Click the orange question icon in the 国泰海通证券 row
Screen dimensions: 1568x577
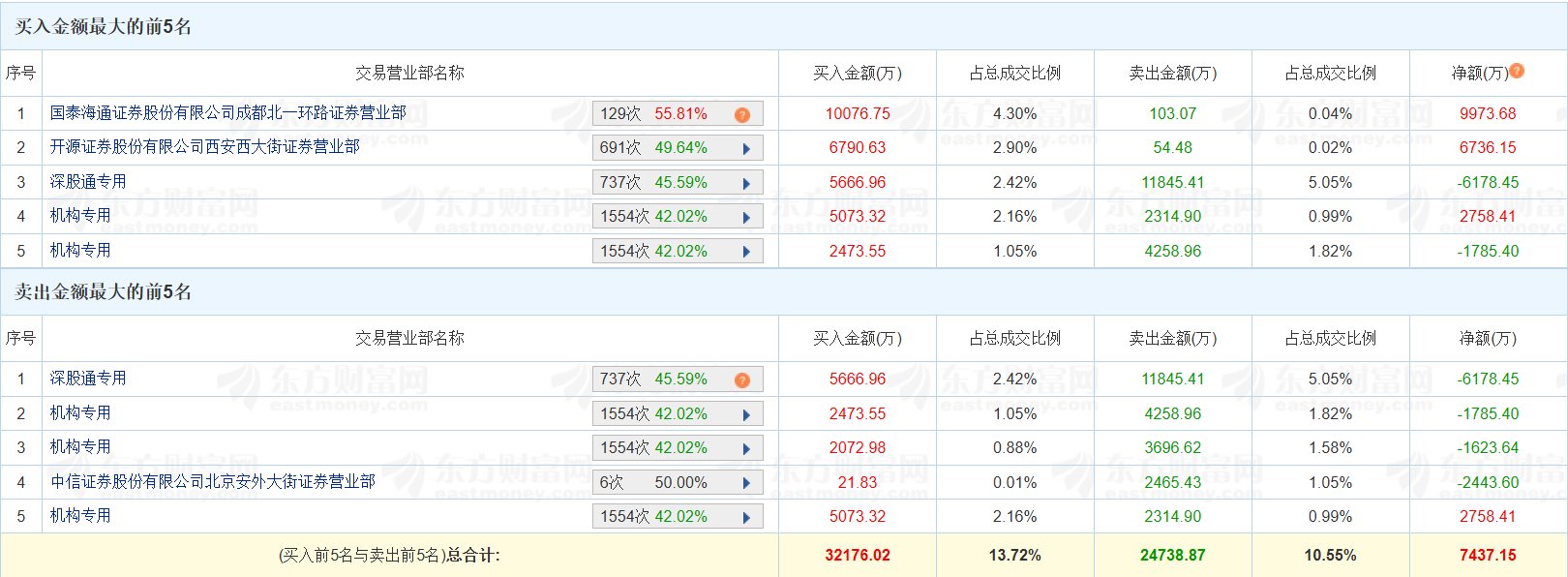(742, 114)
